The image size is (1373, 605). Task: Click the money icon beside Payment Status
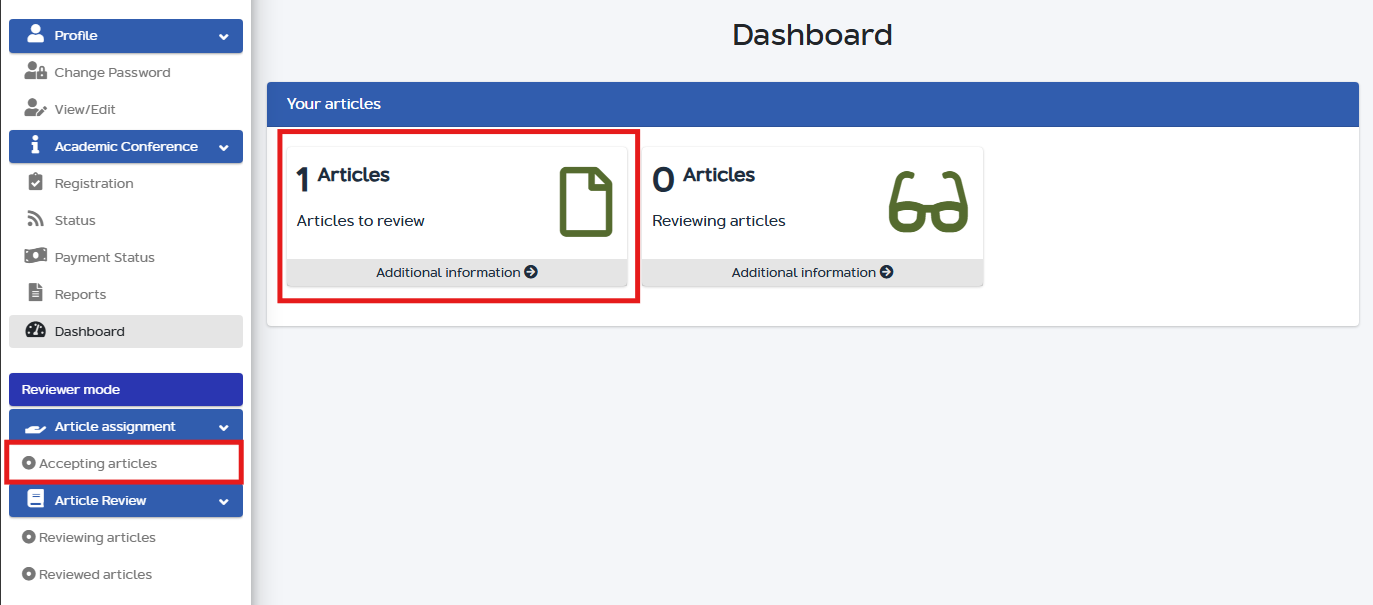[x=36, y=257]
